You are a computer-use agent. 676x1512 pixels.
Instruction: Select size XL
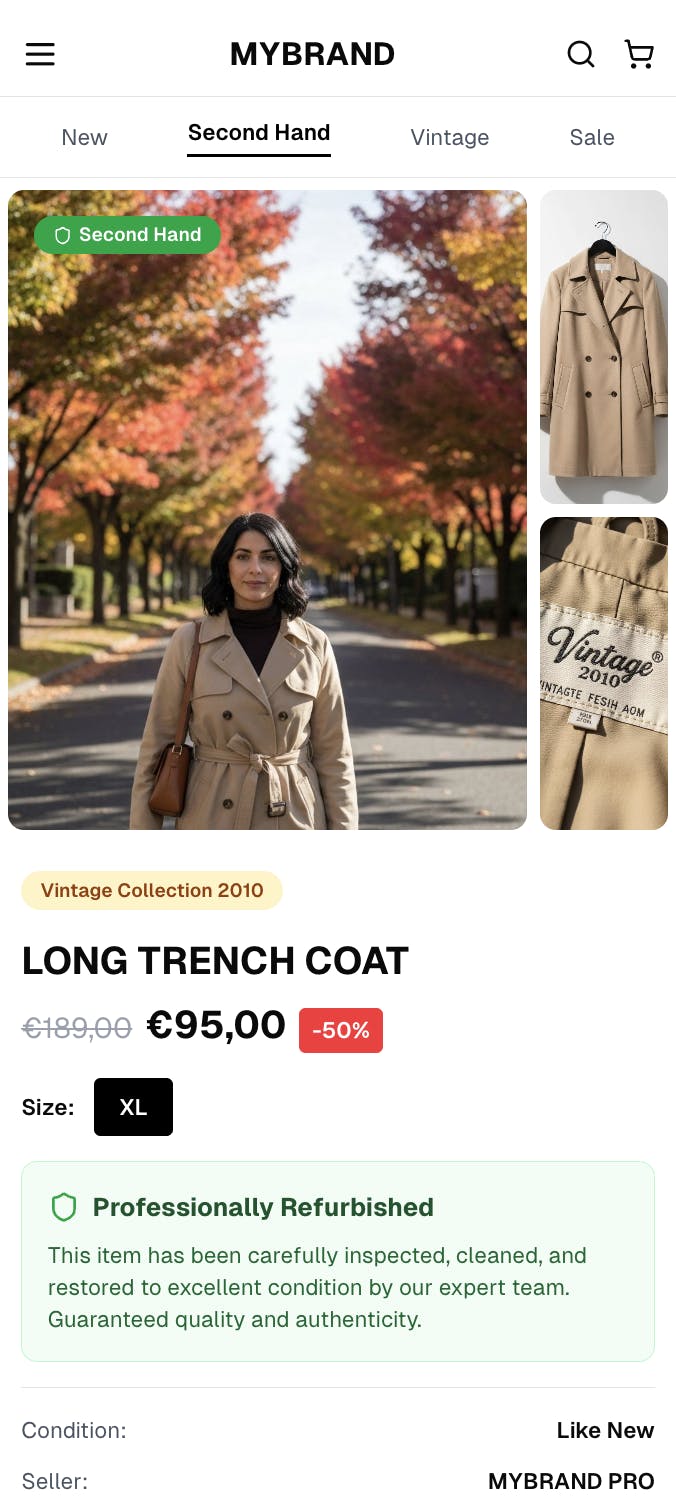click(133, 1107)
